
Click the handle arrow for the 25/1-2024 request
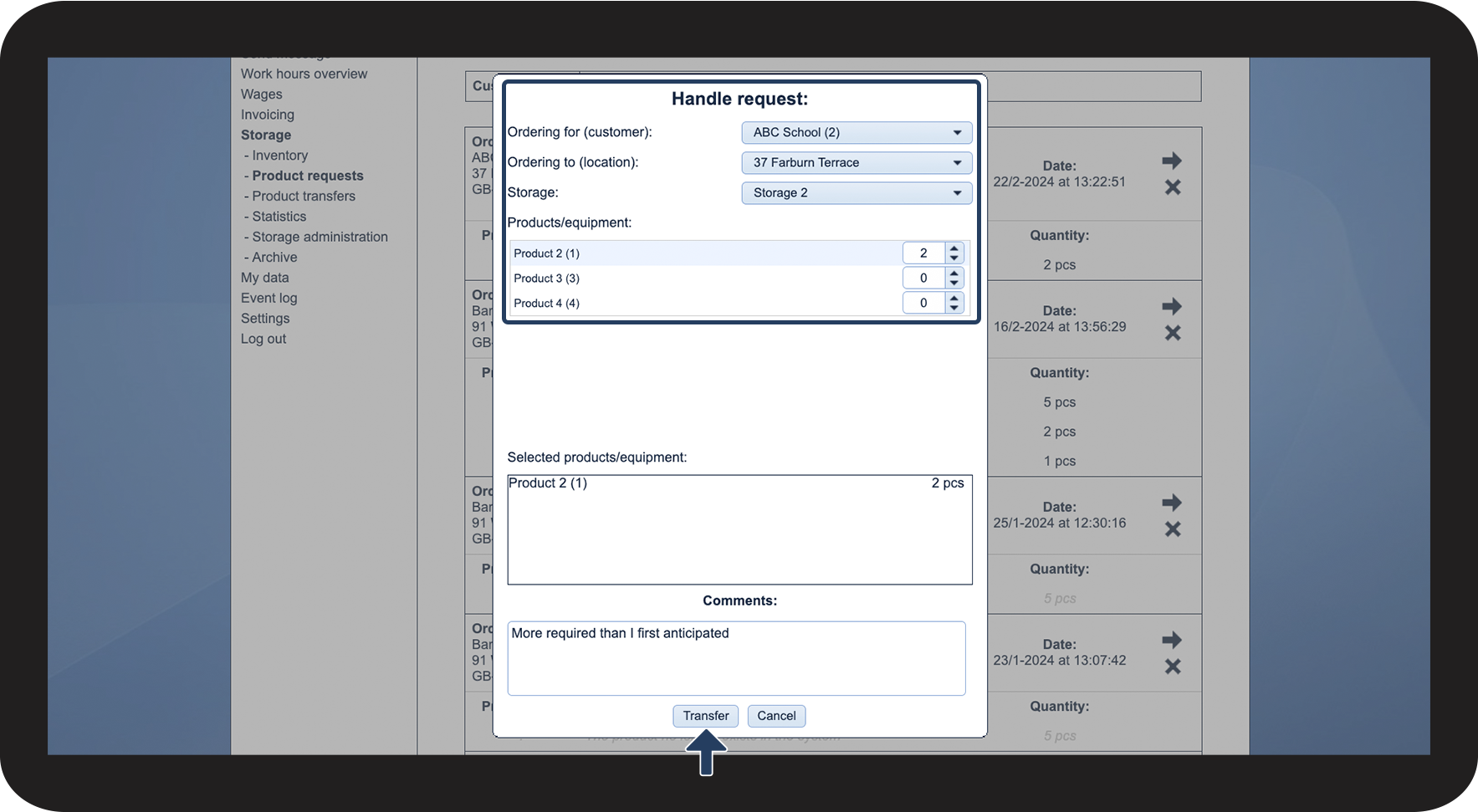pyautogui.click(x=1172, y=503)
